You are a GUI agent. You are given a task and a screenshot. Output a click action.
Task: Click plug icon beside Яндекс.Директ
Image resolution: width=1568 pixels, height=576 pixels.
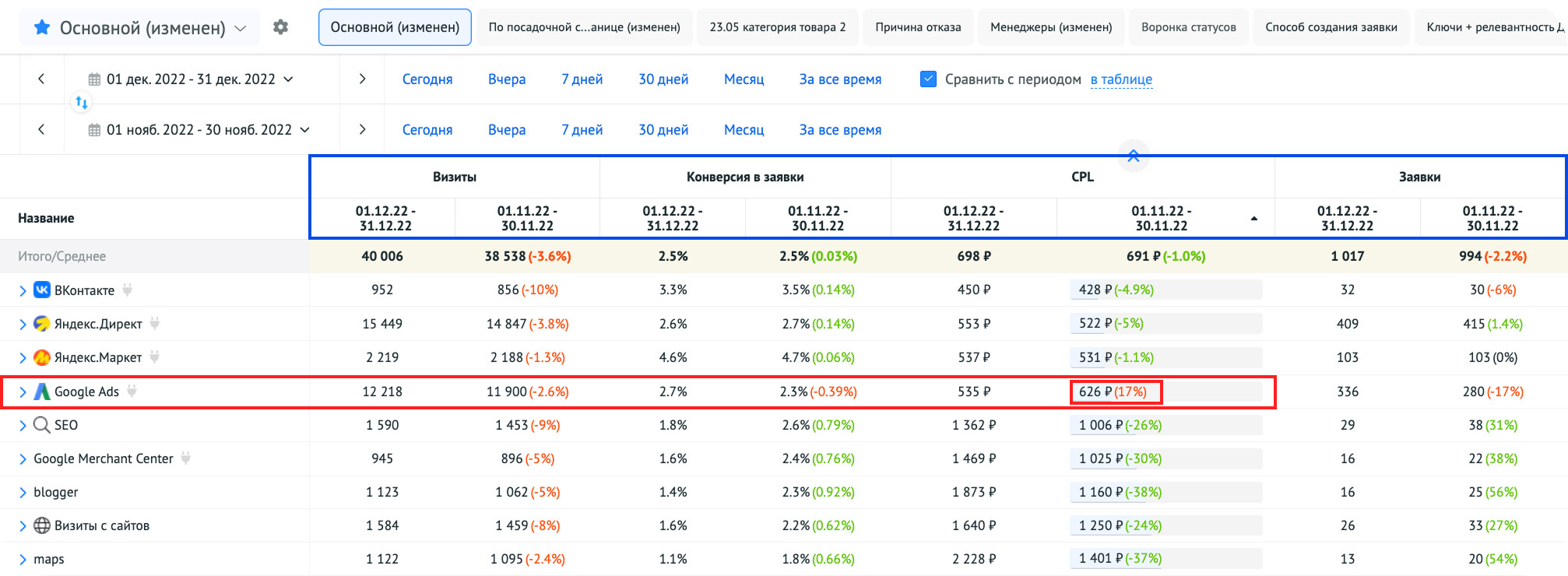[x=155, y=323]
